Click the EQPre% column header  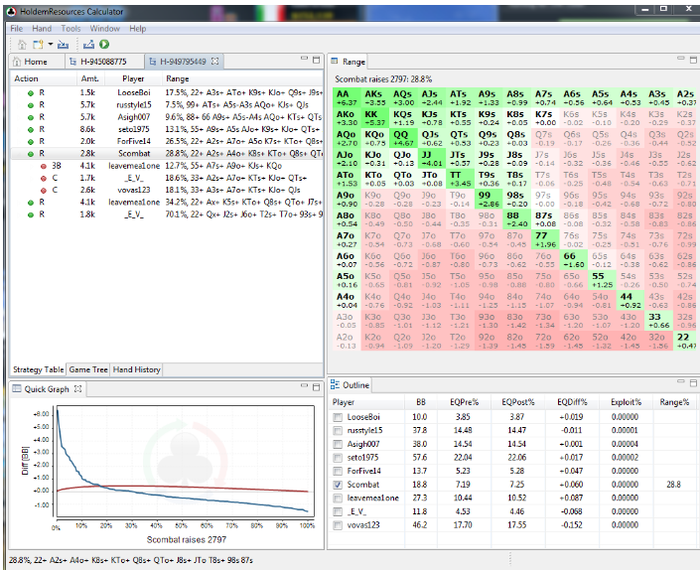click(x=464, y=402)
